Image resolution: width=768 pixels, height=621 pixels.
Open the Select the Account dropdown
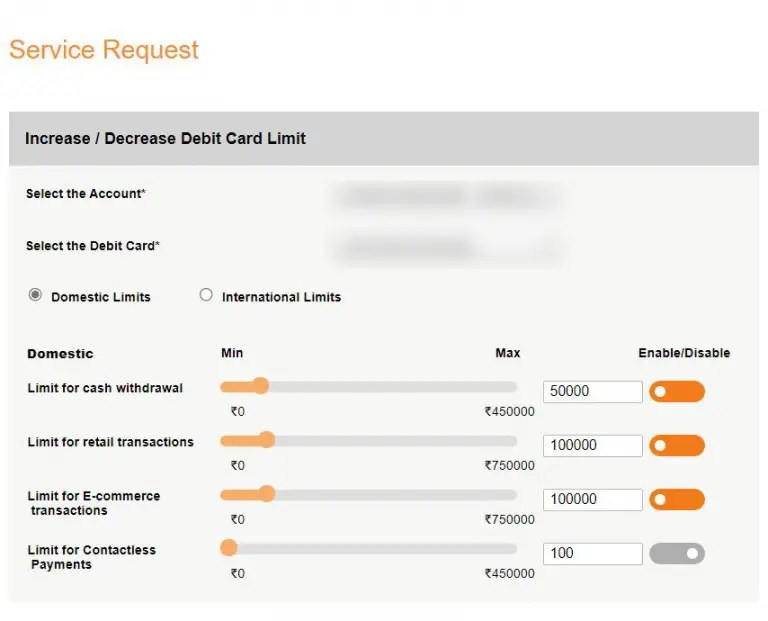445,196
